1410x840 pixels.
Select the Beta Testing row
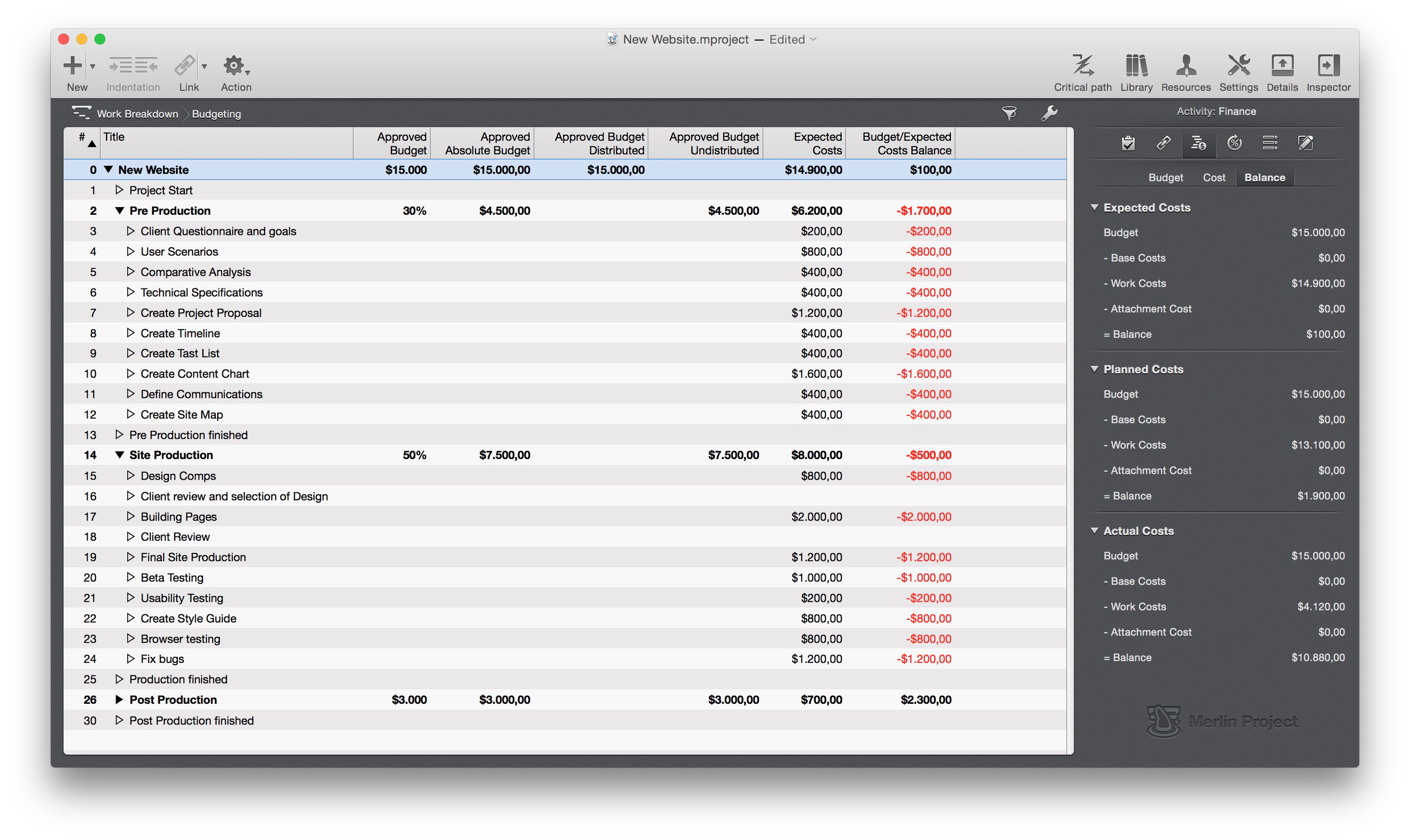[564, 577]
